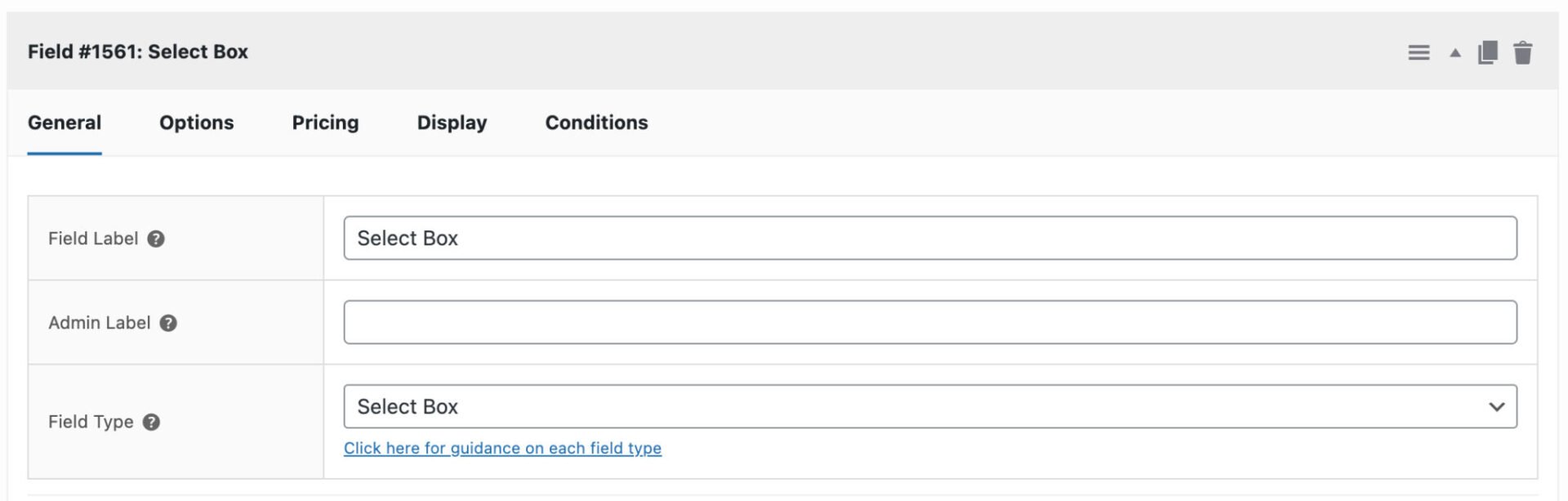
Task: Click the empty Admin Label input
Action: (931, 322)
